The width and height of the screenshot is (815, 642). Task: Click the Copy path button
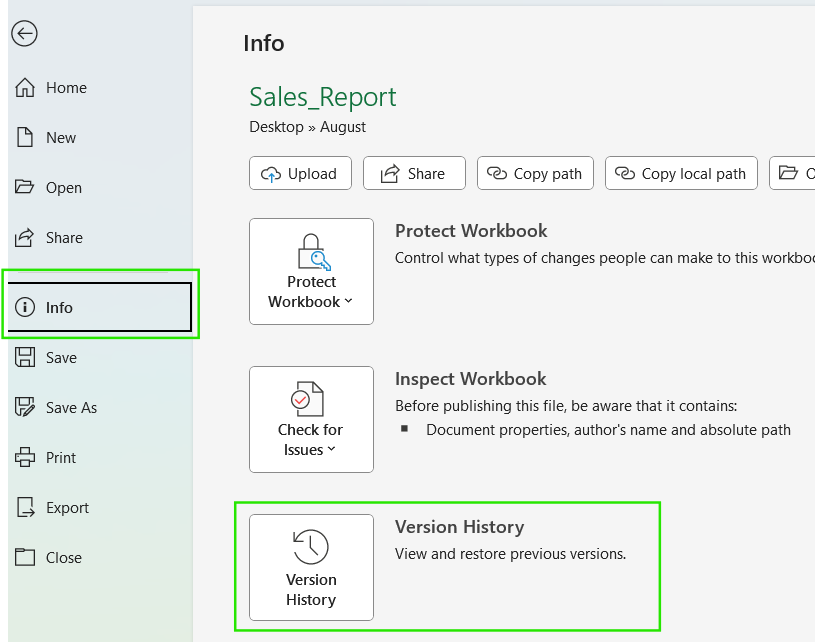(x=535, y=173)
